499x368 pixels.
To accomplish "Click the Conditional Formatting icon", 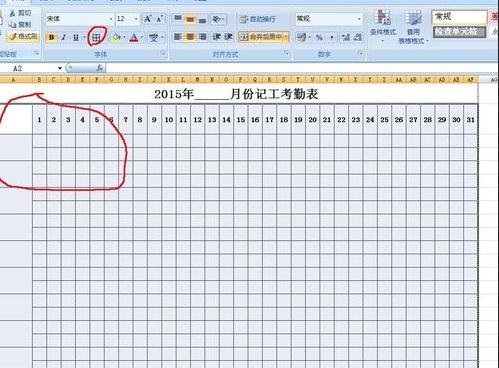I will pos(383,26).
